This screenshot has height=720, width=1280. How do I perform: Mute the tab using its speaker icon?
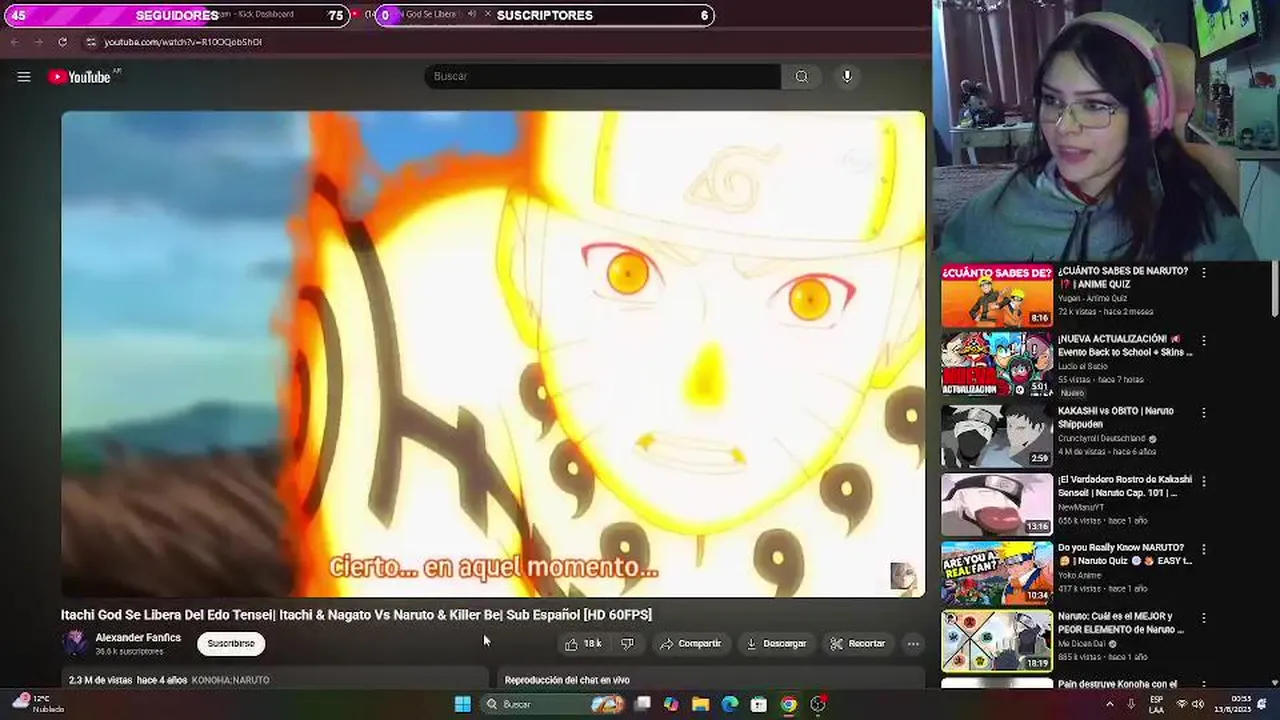[472, 14]
